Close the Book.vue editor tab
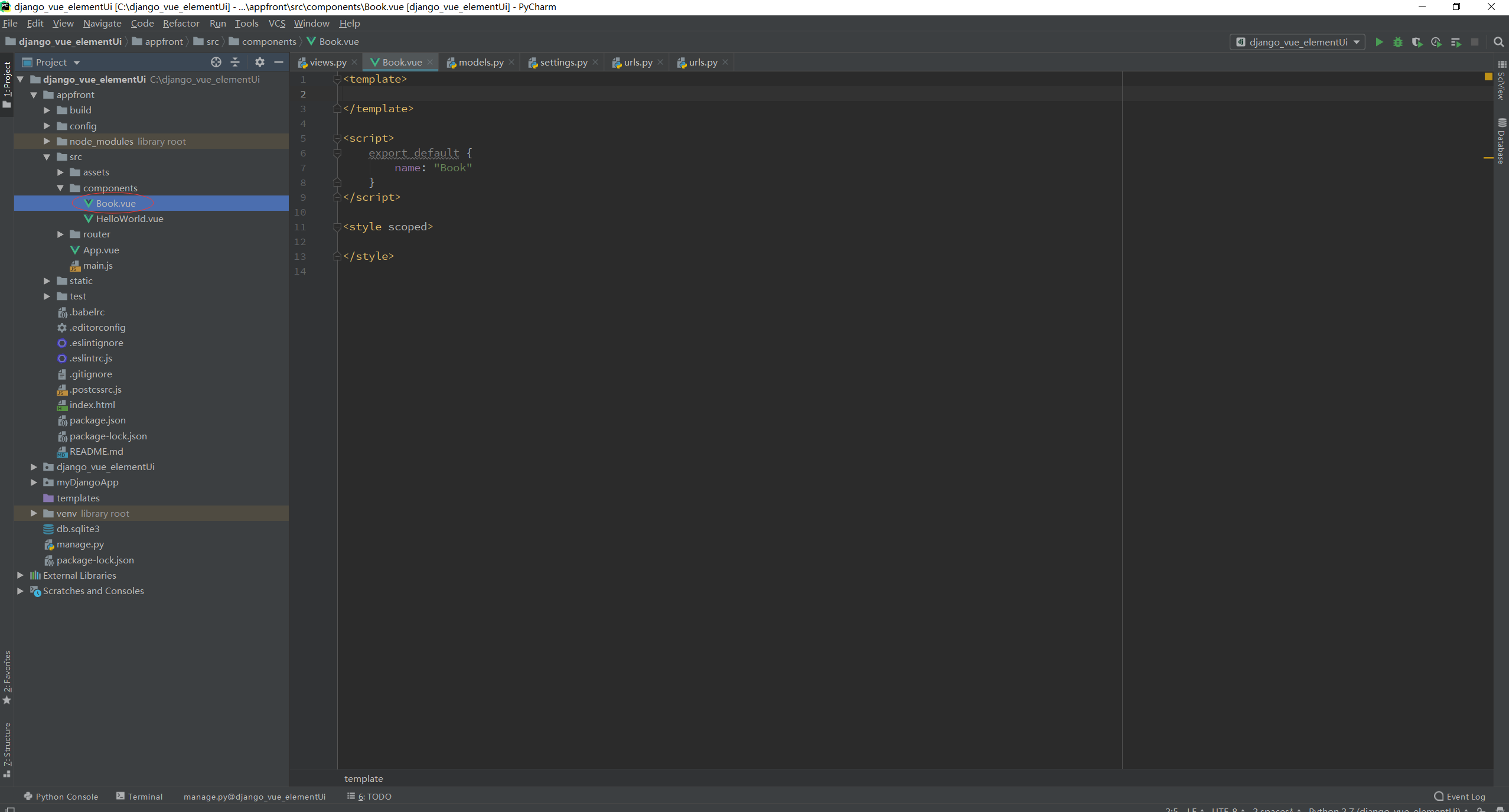Image resolution: width=1509 pixels, height=812 pixels. pos(430,62)
